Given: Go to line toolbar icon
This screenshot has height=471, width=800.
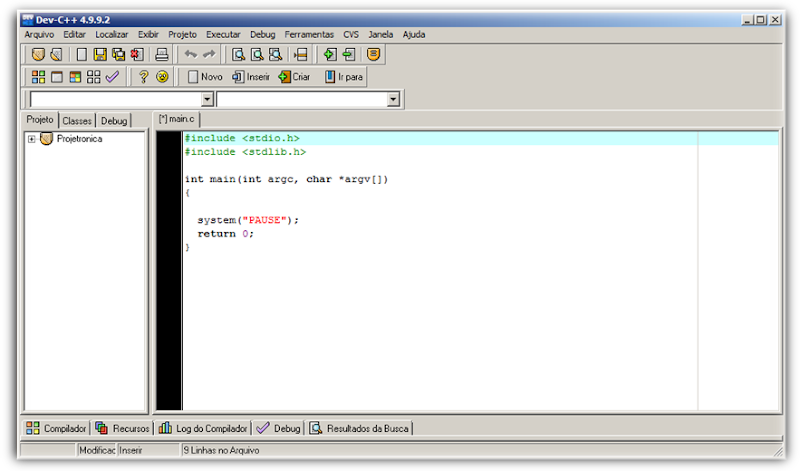Looking at the screenshot, I should pos(301,54).
